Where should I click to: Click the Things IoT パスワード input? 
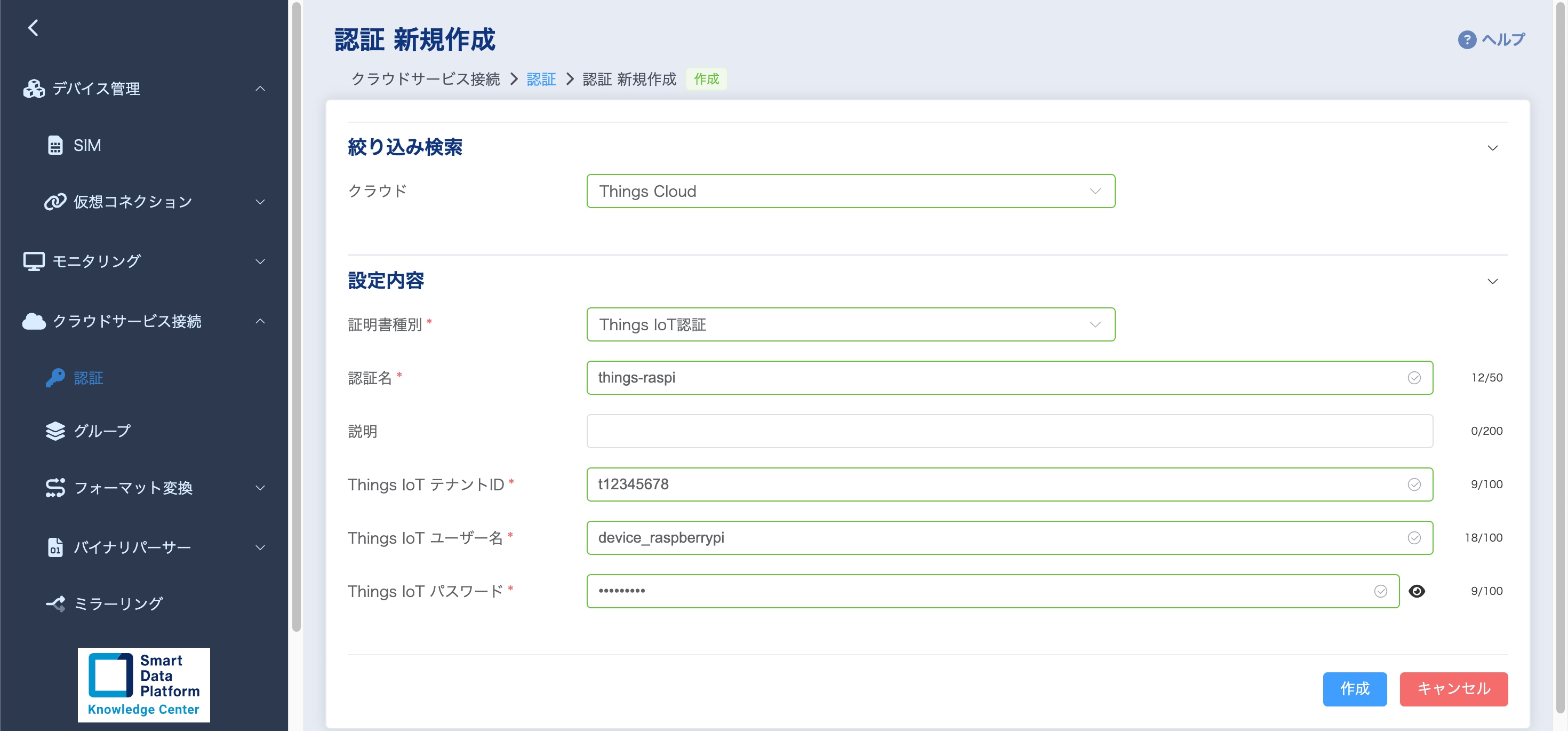(993, 591)
